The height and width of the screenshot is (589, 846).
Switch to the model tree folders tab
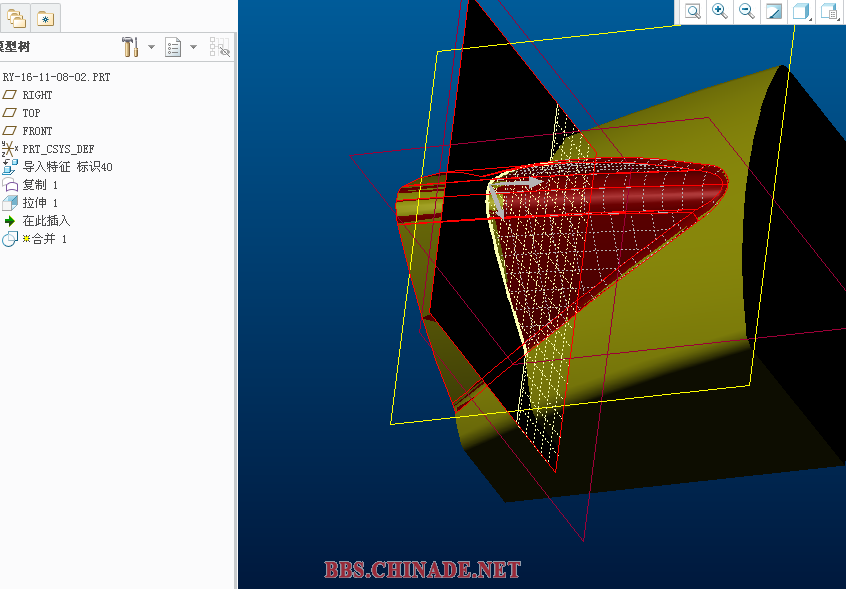click(16, 18)
